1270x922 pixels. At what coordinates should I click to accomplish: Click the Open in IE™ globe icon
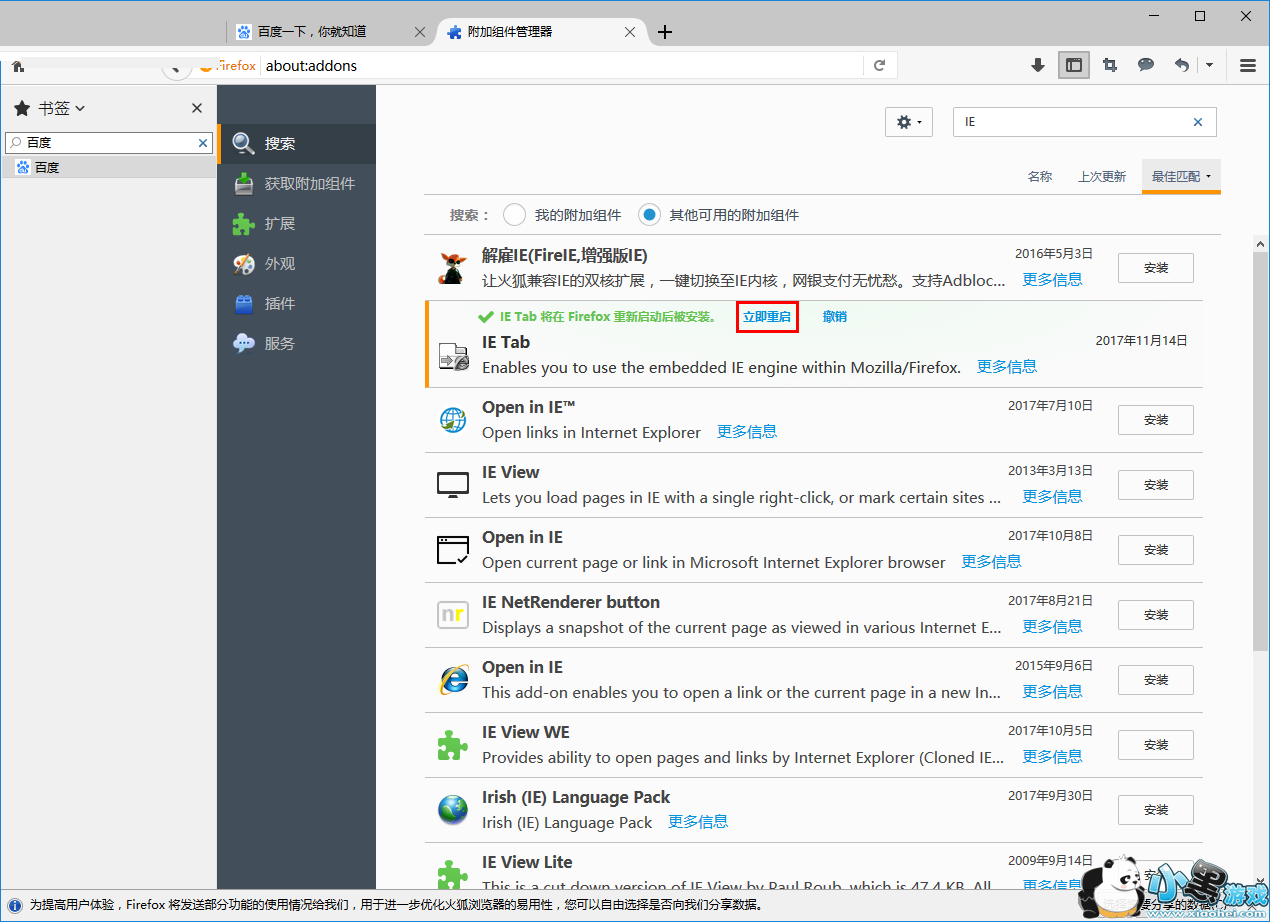453,420
